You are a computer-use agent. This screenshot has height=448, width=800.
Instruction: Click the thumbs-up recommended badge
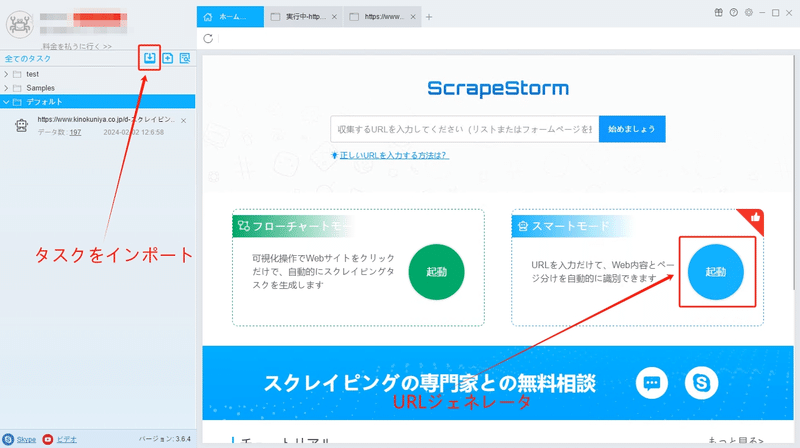pos(753,219)
